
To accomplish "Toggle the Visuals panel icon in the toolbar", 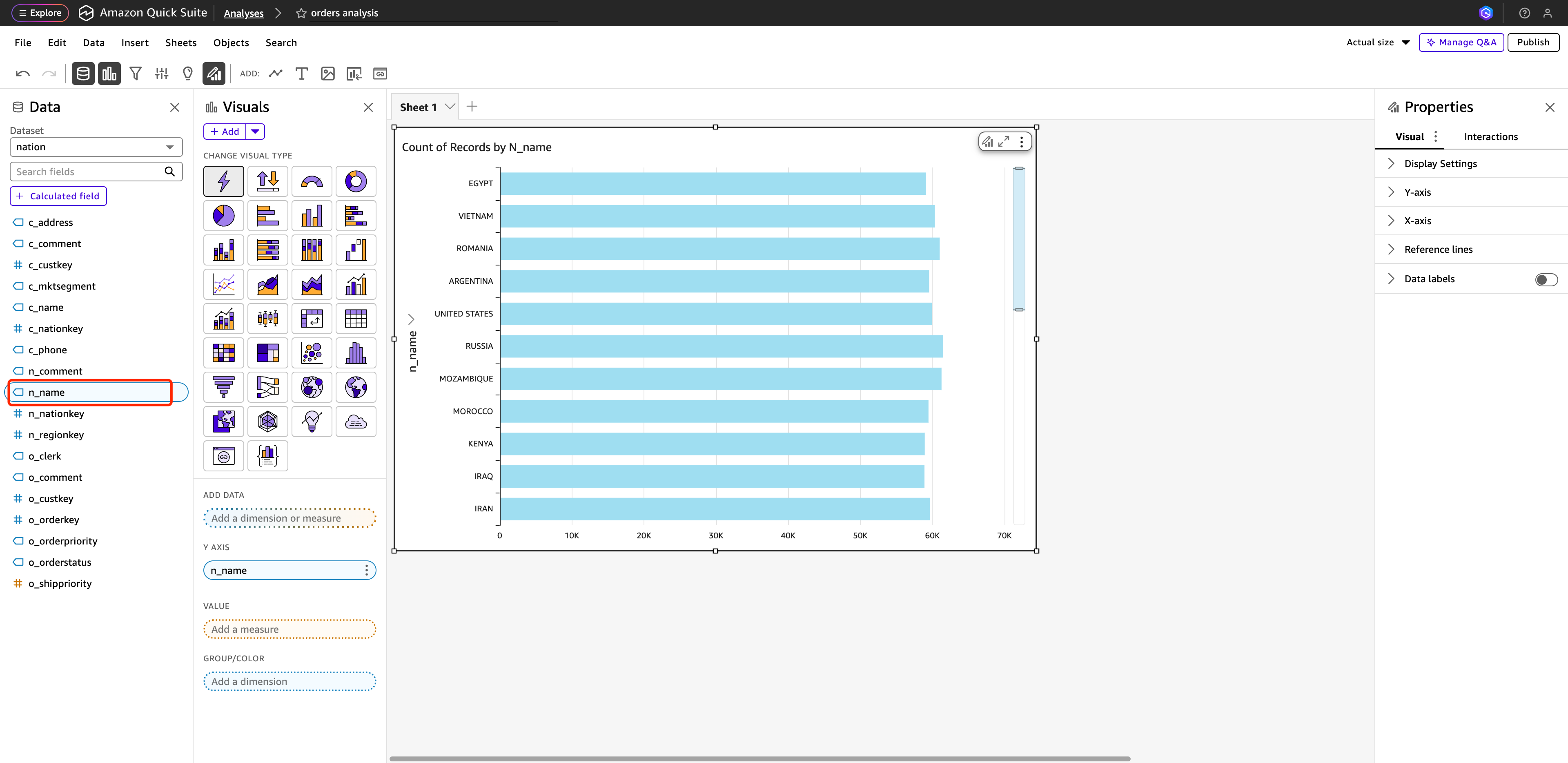I will [x=109, y=74].
